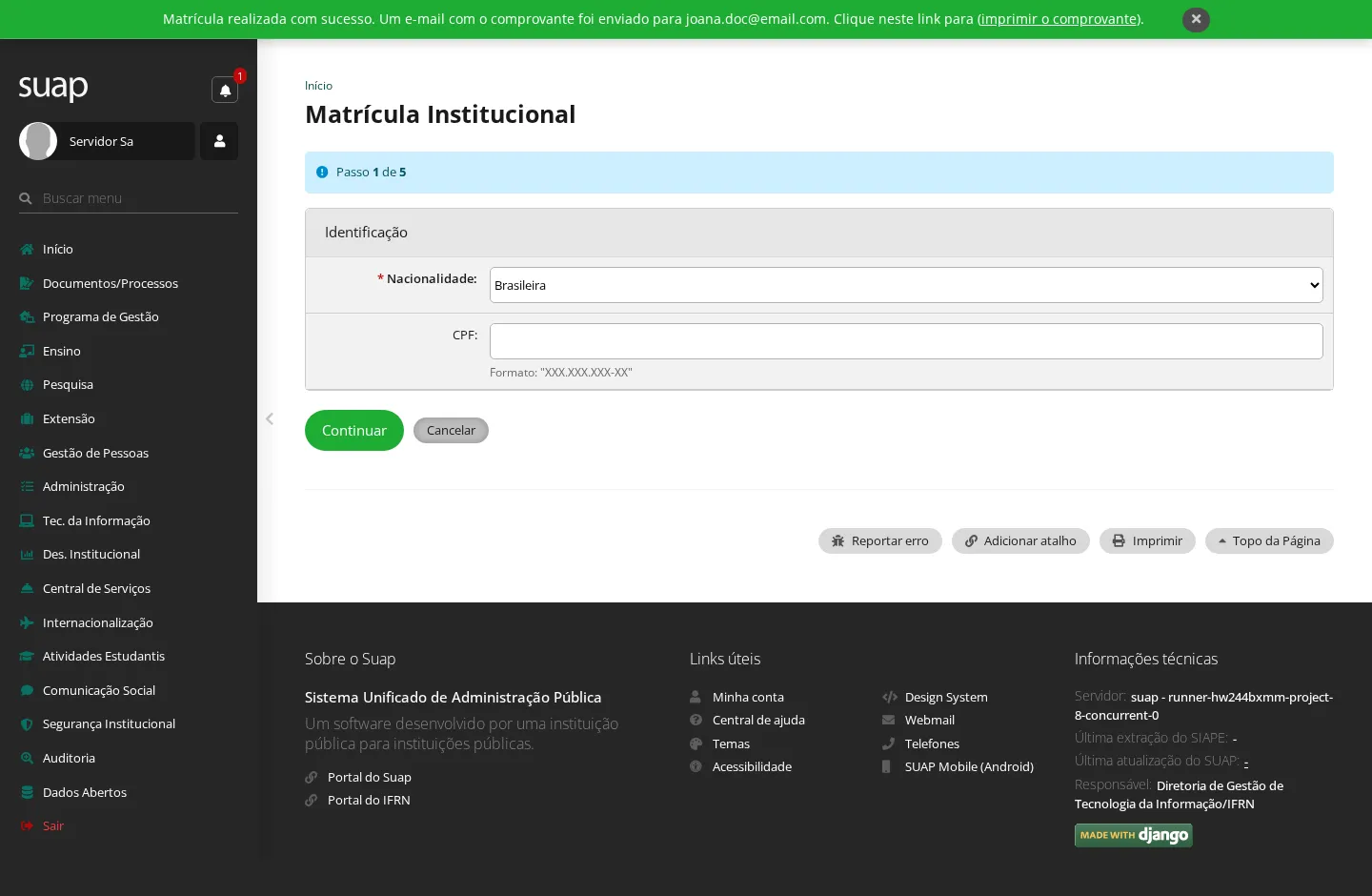The height and width of the screenshot is (896, 1372).
Task: Focus the CPF input field
Action: click(906, 341)
